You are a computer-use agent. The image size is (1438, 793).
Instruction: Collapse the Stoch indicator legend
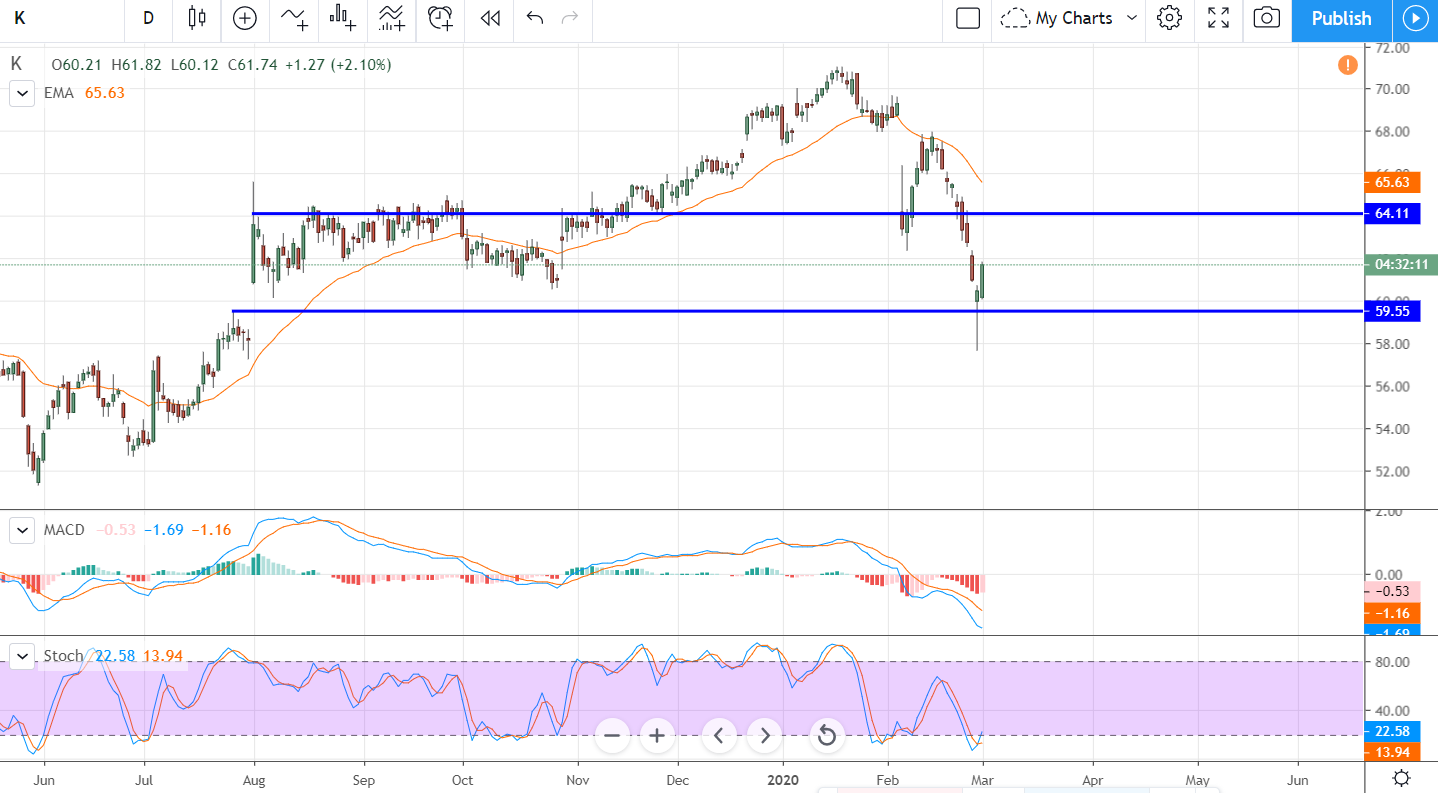(22, 656)
